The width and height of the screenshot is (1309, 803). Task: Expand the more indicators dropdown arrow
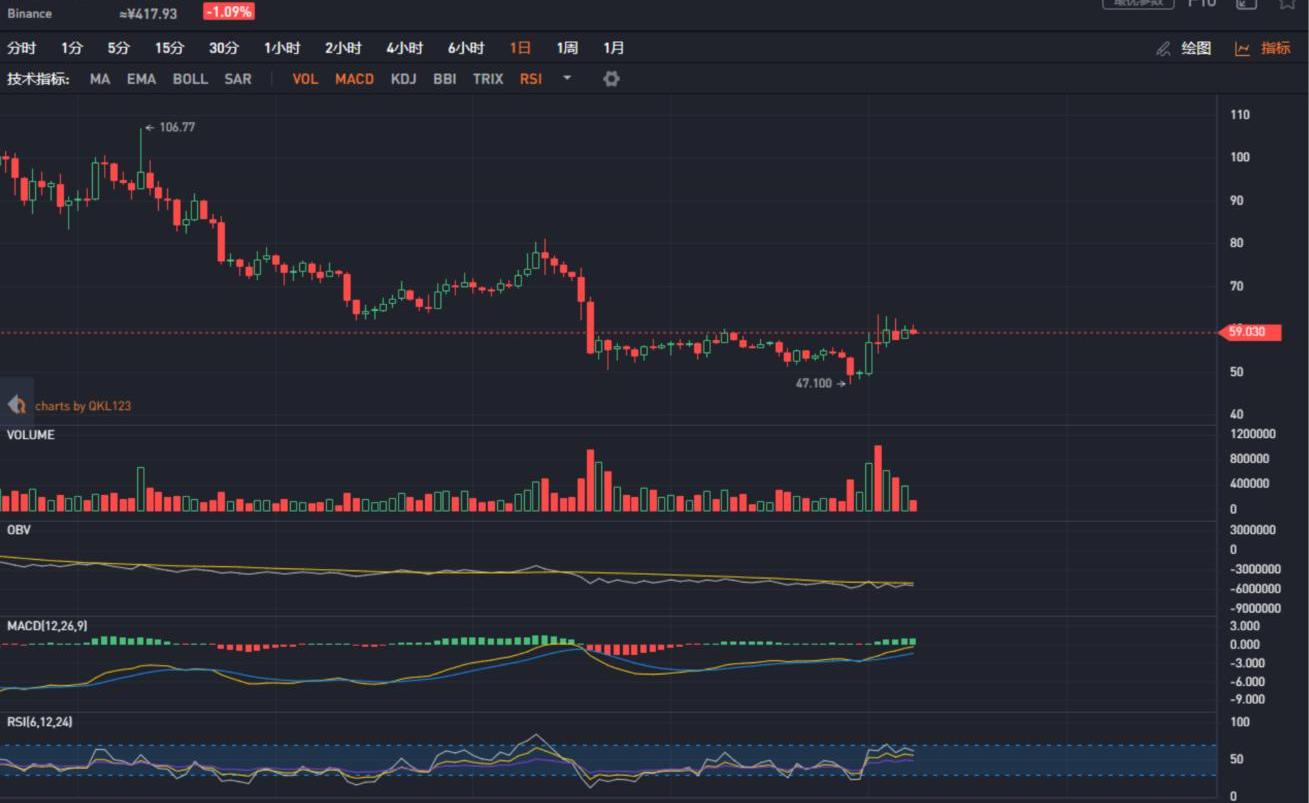[567, 78]
